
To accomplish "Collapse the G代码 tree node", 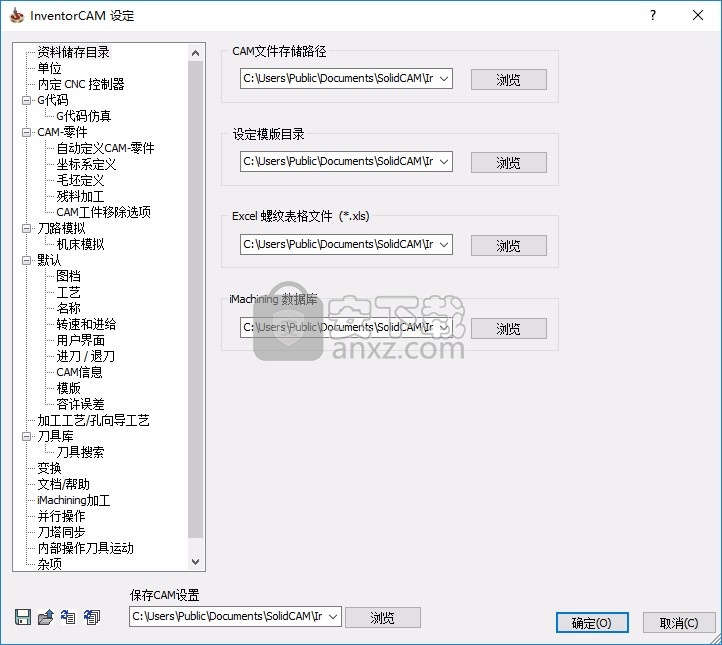I will [x=27, y=100].
